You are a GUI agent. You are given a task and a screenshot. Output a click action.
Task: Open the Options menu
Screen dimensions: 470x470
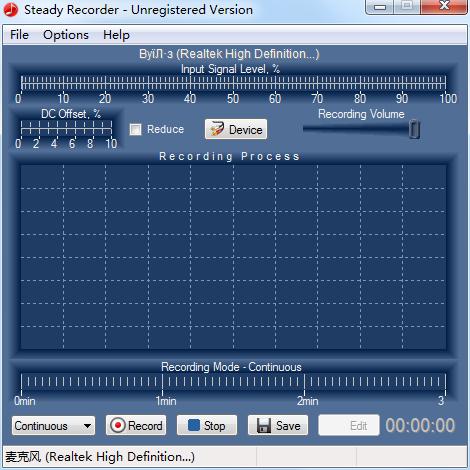click(66, 35)
